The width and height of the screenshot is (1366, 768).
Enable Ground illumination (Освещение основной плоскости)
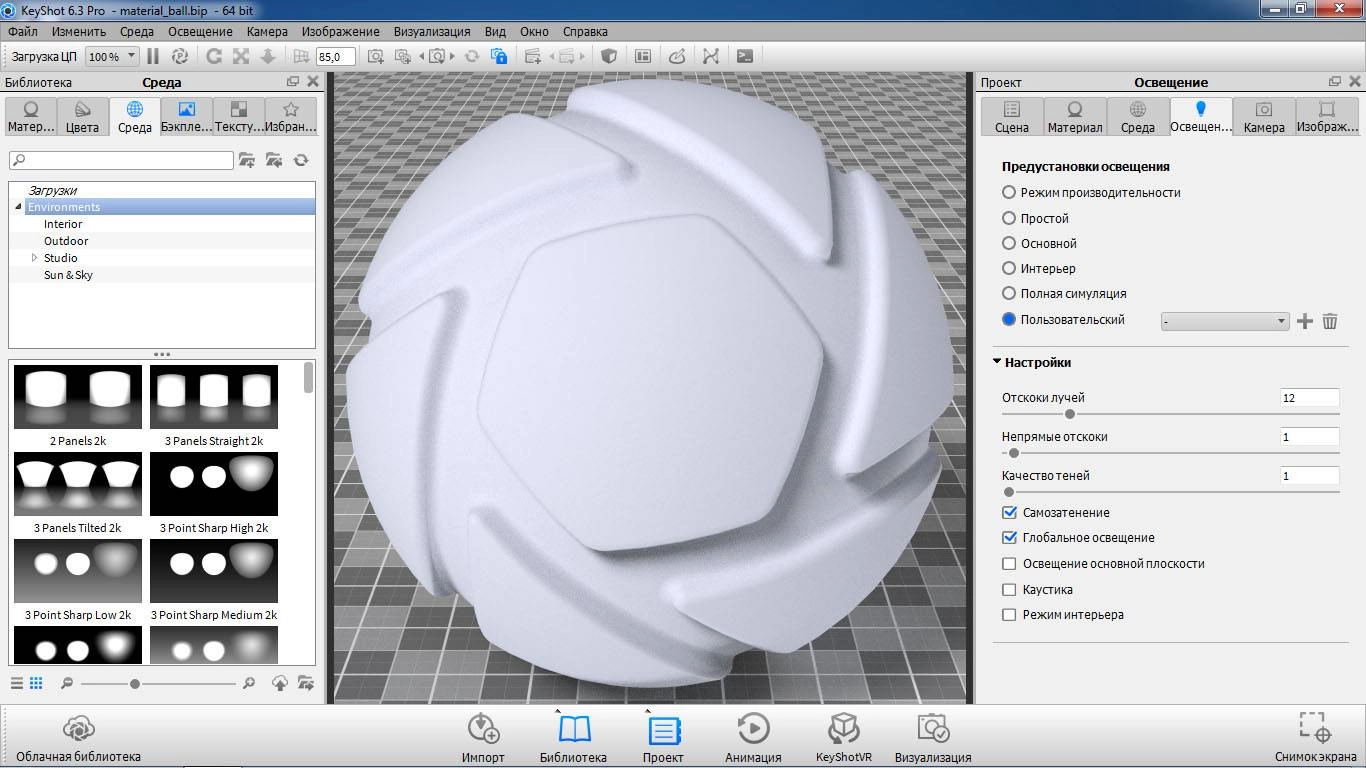coord(1009,563)
